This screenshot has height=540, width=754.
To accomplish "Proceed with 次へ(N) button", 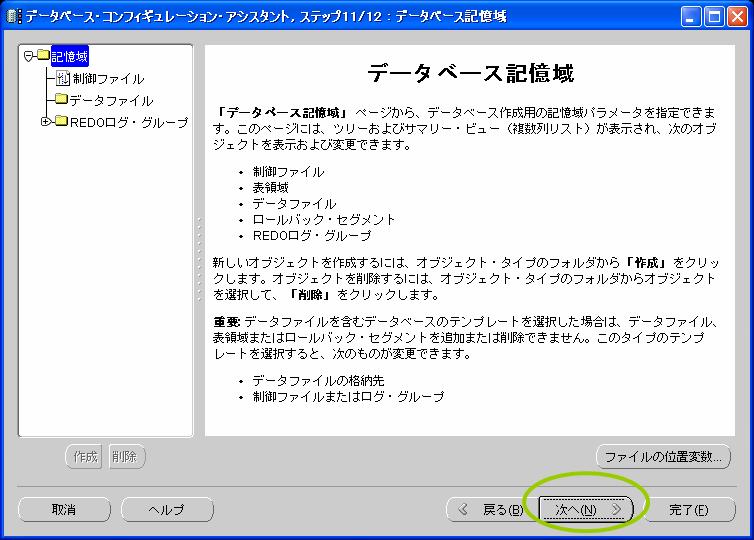I will 586,509.
